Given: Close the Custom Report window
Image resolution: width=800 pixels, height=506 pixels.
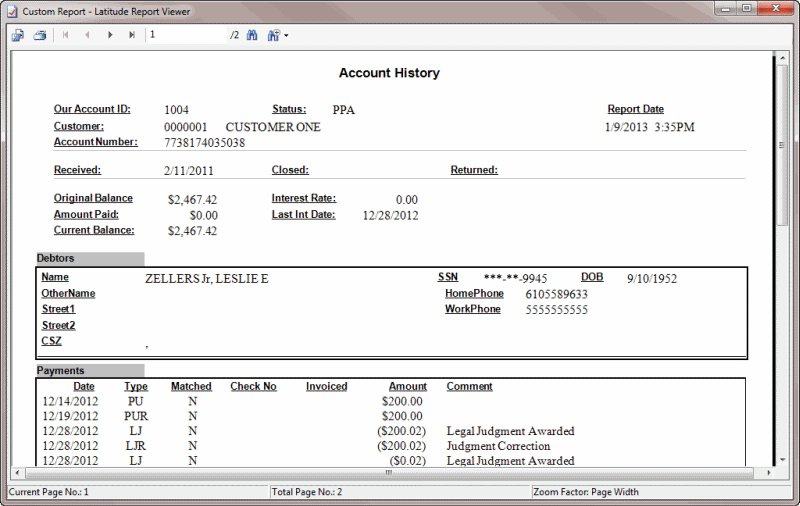Looking at the screenshot, I should (x=775, y=9).
